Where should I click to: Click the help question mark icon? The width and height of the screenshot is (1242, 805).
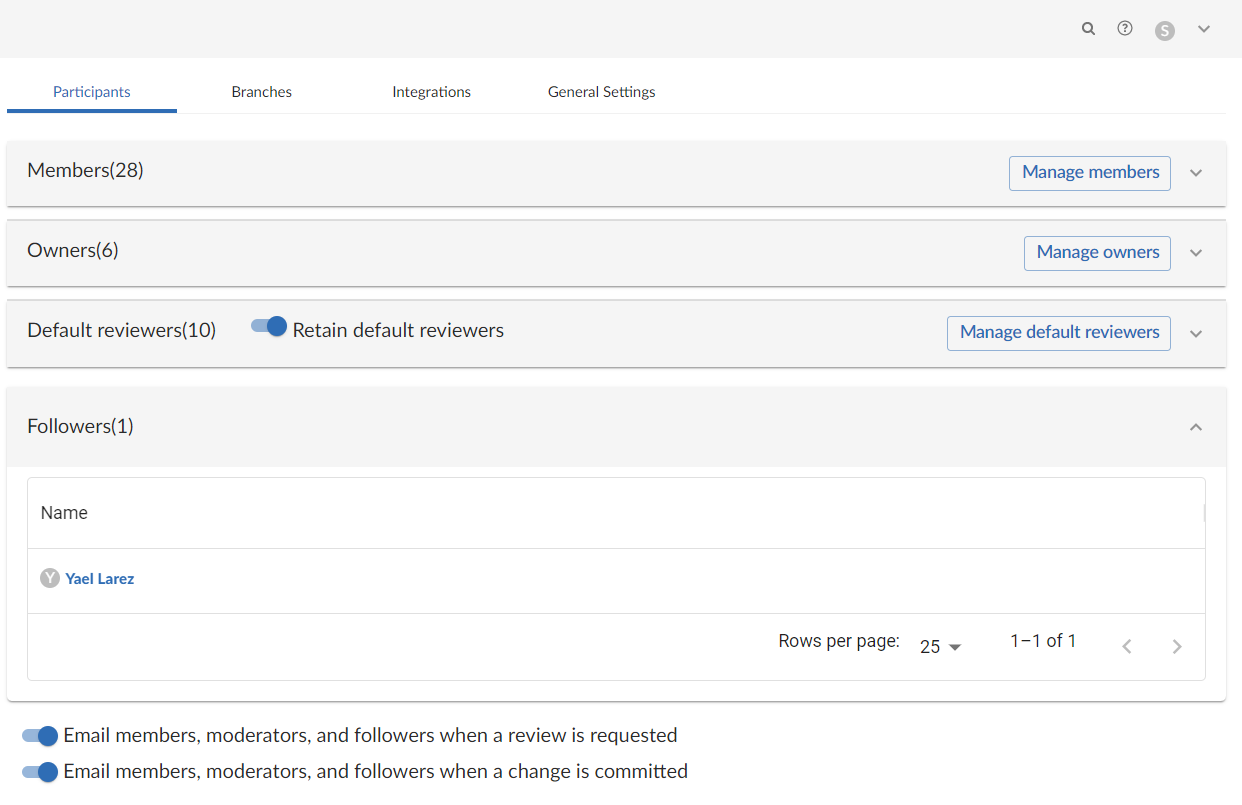pyautogui.click(x=1124, y=28)
